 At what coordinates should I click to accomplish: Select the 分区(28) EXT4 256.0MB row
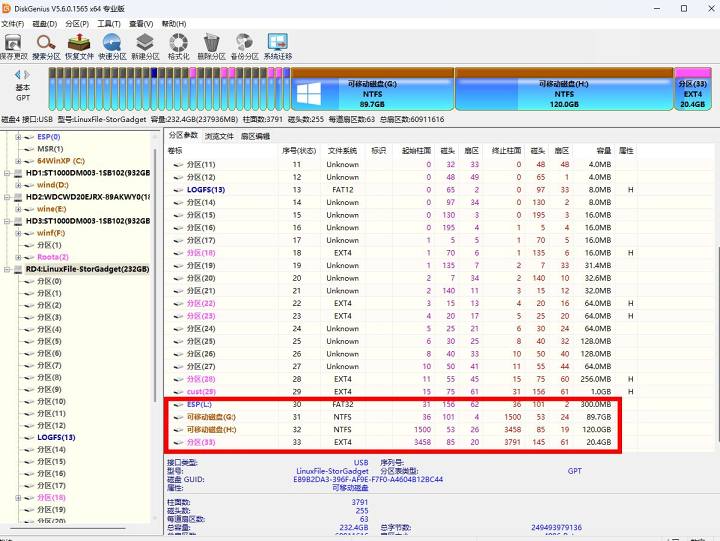(x=401, y=379)
